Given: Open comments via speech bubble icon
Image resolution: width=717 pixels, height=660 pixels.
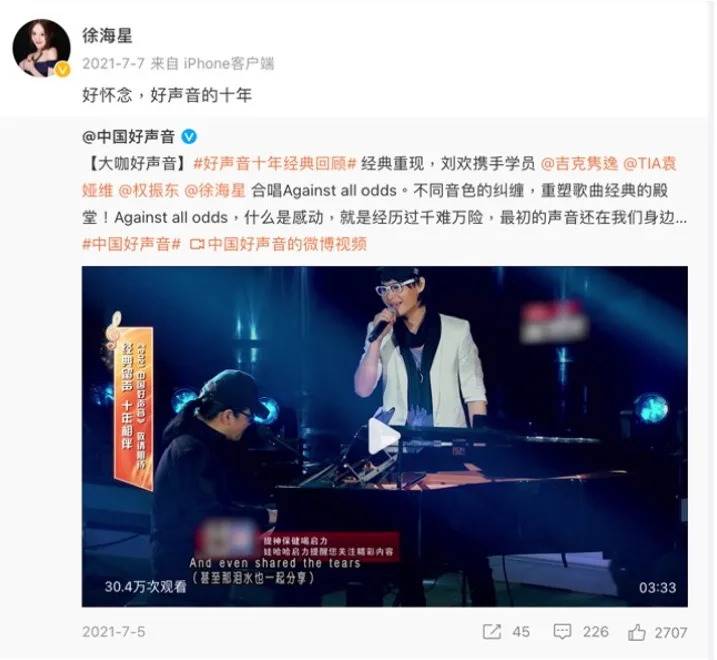Looking at the screenshot, I should click(562, 632).
